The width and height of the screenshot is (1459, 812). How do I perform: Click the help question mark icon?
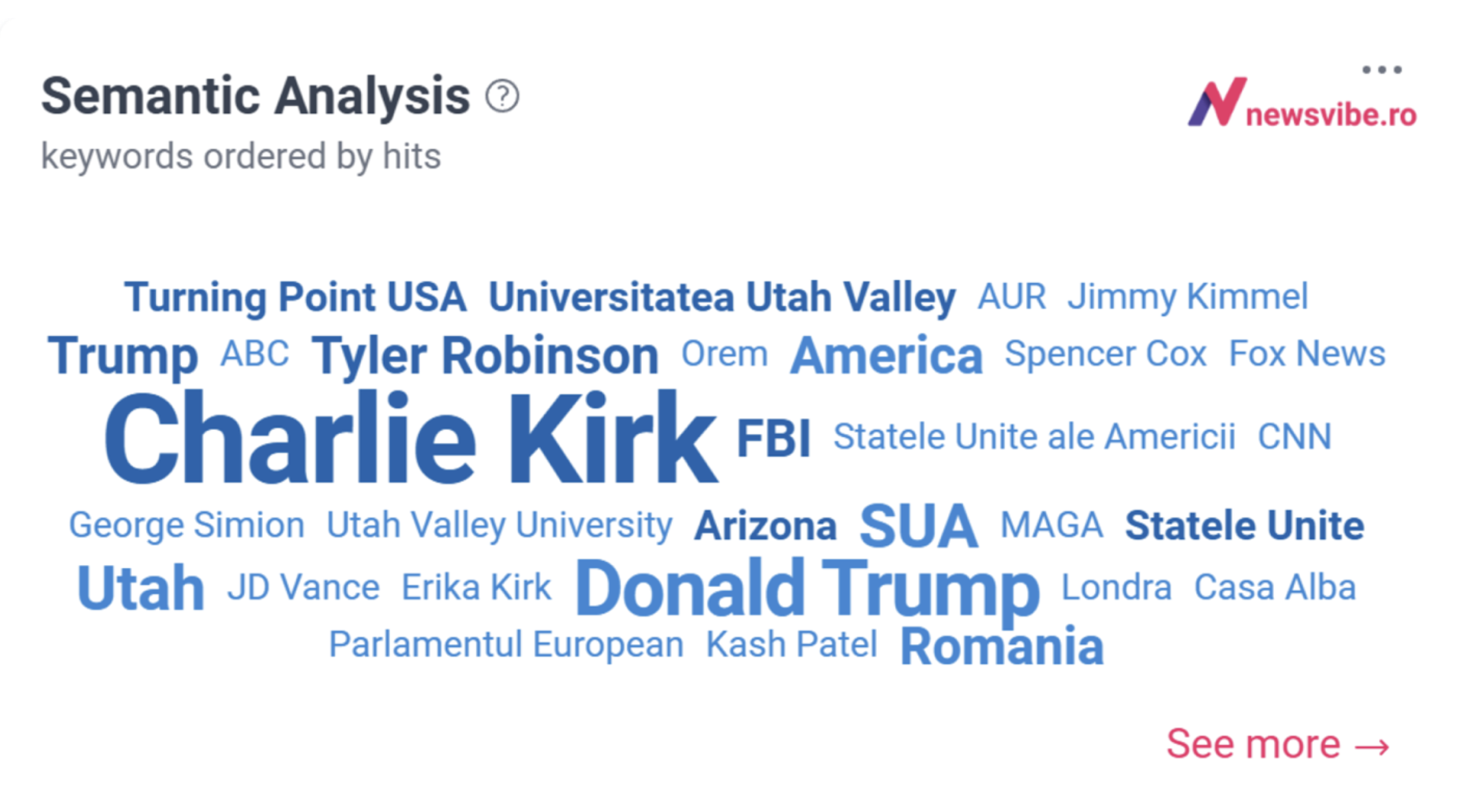pos(502,96)
